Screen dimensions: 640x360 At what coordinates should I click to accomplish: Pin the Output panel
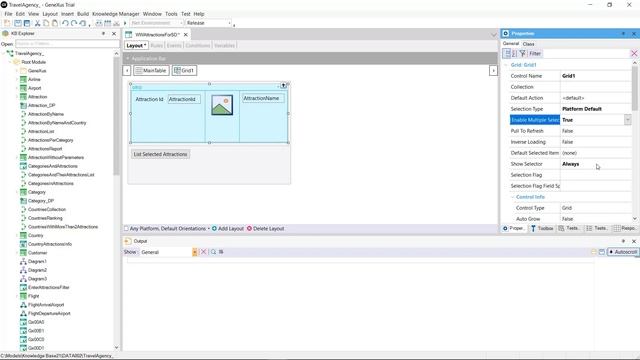pyautogui.click(x=623, y=241)
